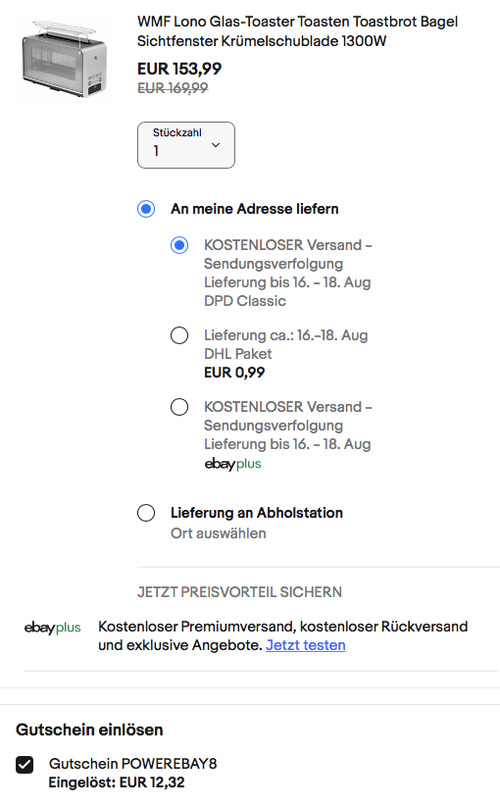Choose the eBay Plus free shipping option

pos(179,407)
